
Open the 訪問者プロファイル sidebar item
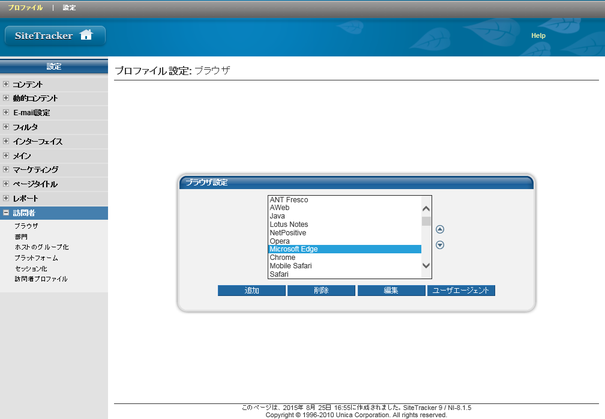[41, 279]
